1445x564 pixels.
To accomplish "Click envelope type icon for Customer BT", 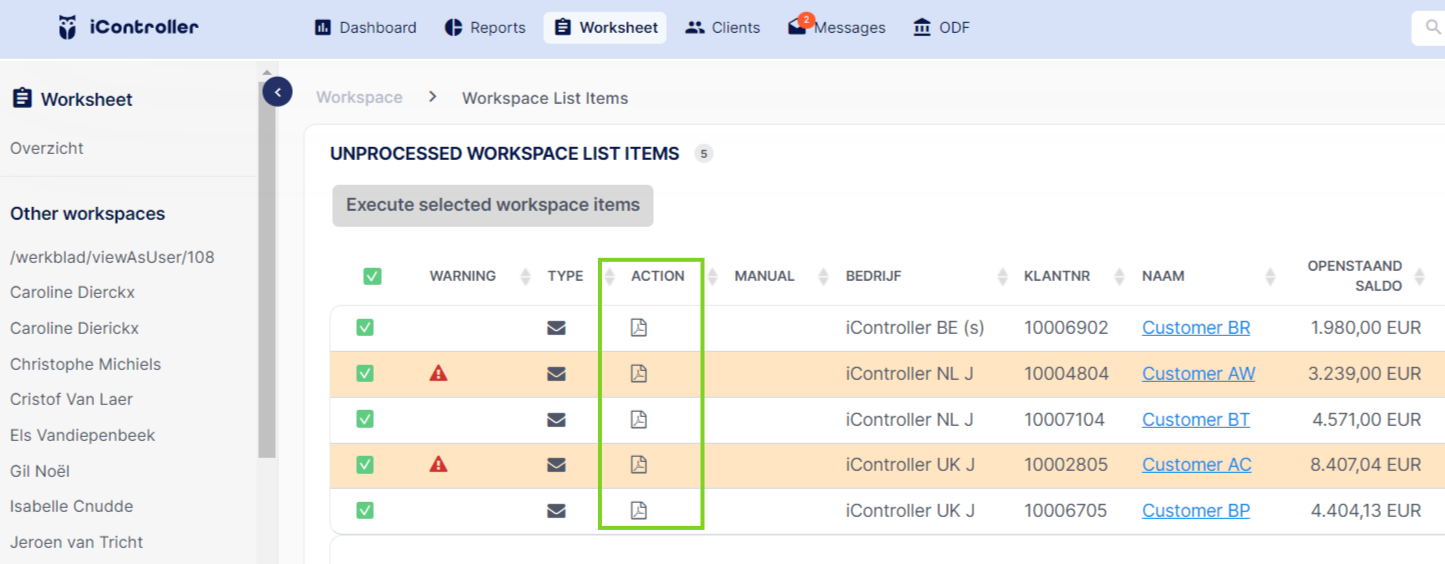I will 557,420.
